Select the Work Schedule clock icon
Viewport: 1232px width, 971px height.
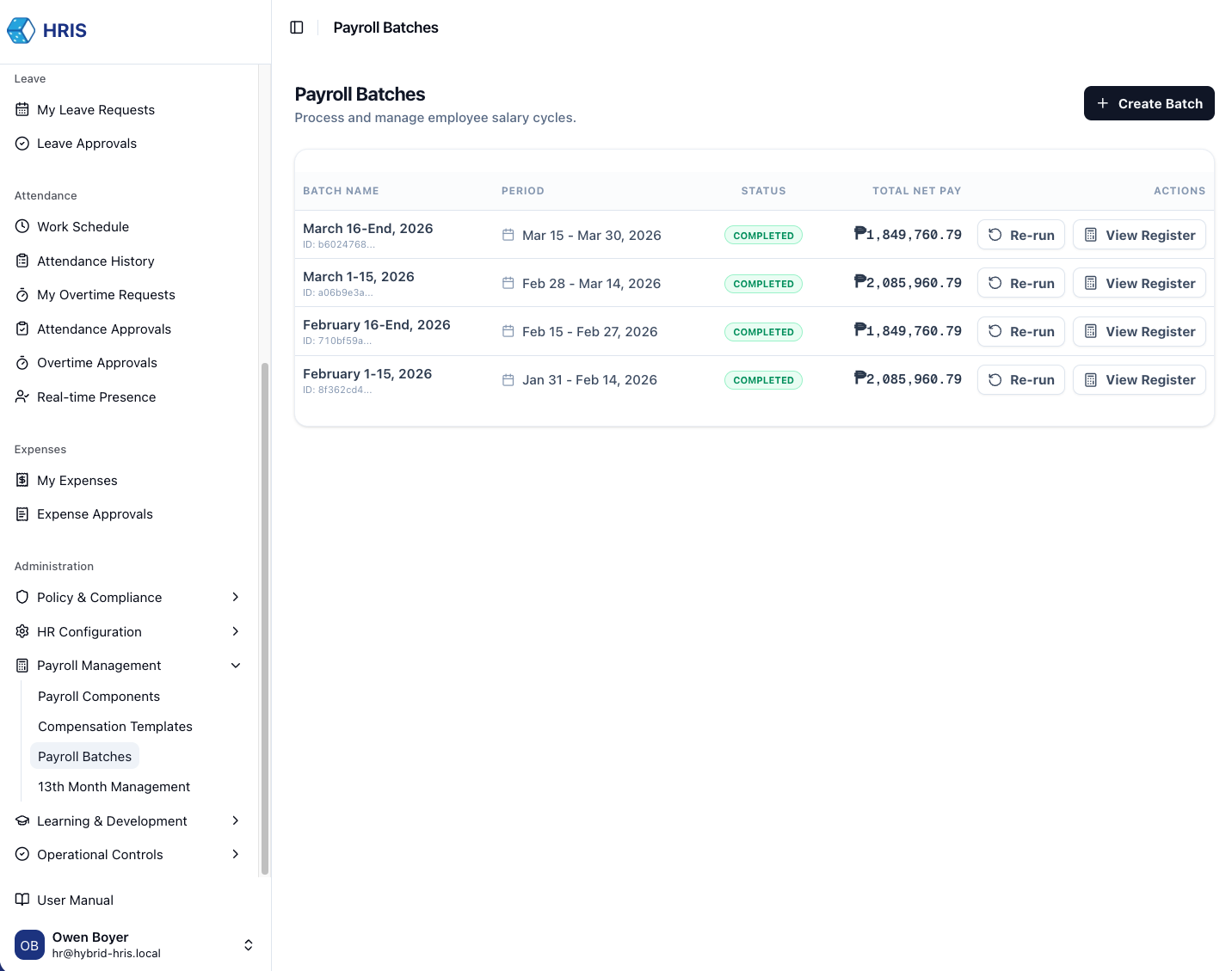[x=22, y=226]
